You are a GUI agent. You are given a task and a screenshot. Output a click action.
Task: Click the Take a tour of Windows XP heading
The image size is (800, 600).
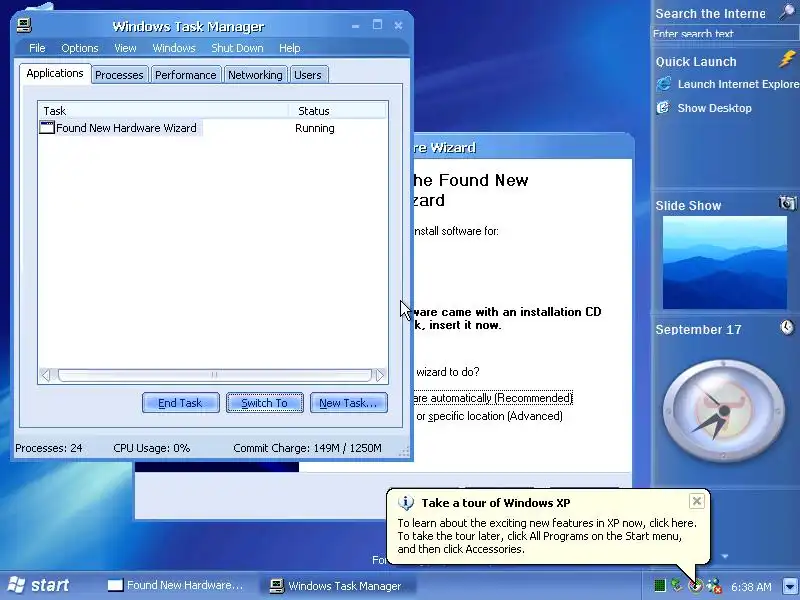pos(495,503)
